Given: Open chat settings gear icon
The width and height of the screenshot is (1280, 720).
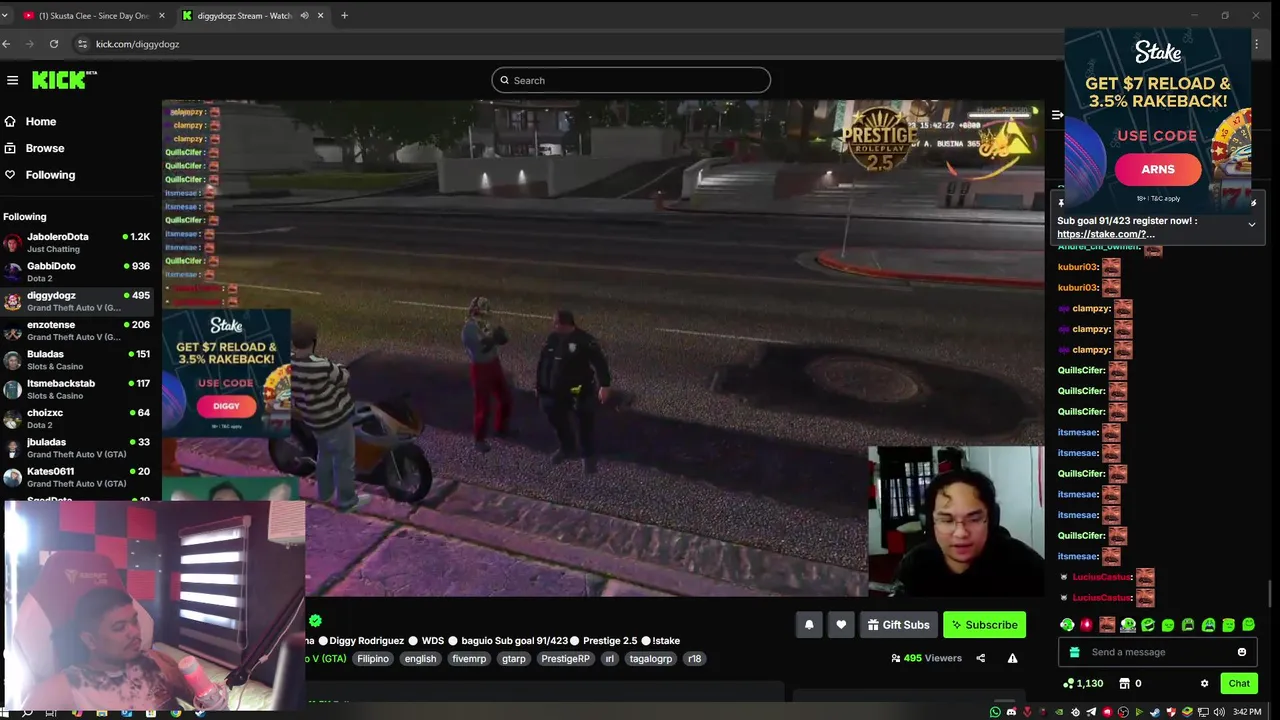Looking at the screenshot, I should coord(1204,683).
